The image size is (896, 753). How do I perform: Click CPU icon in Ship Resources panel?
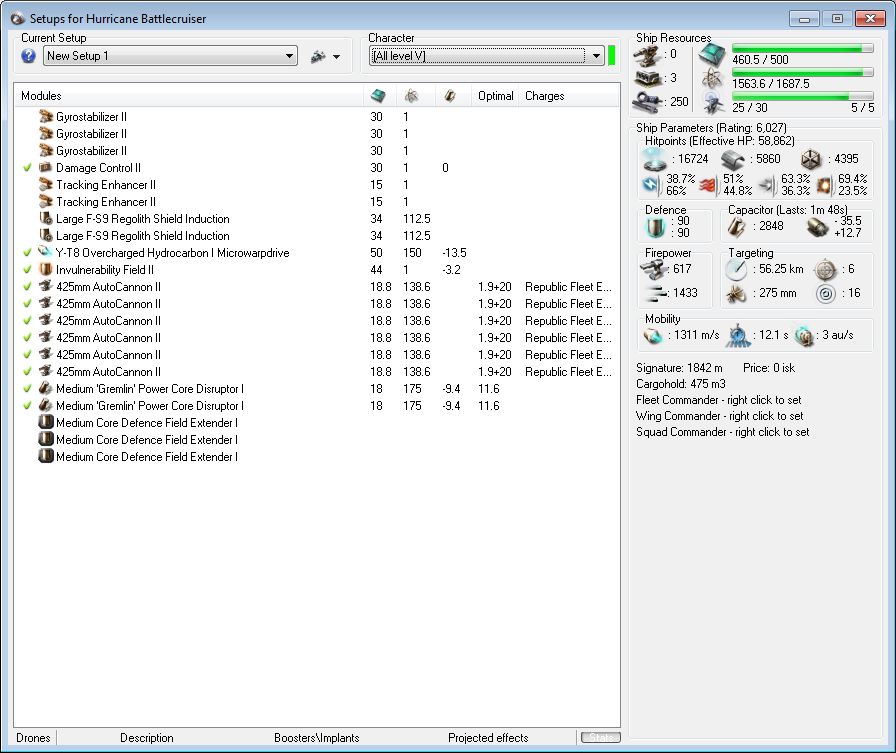(712, 55)
